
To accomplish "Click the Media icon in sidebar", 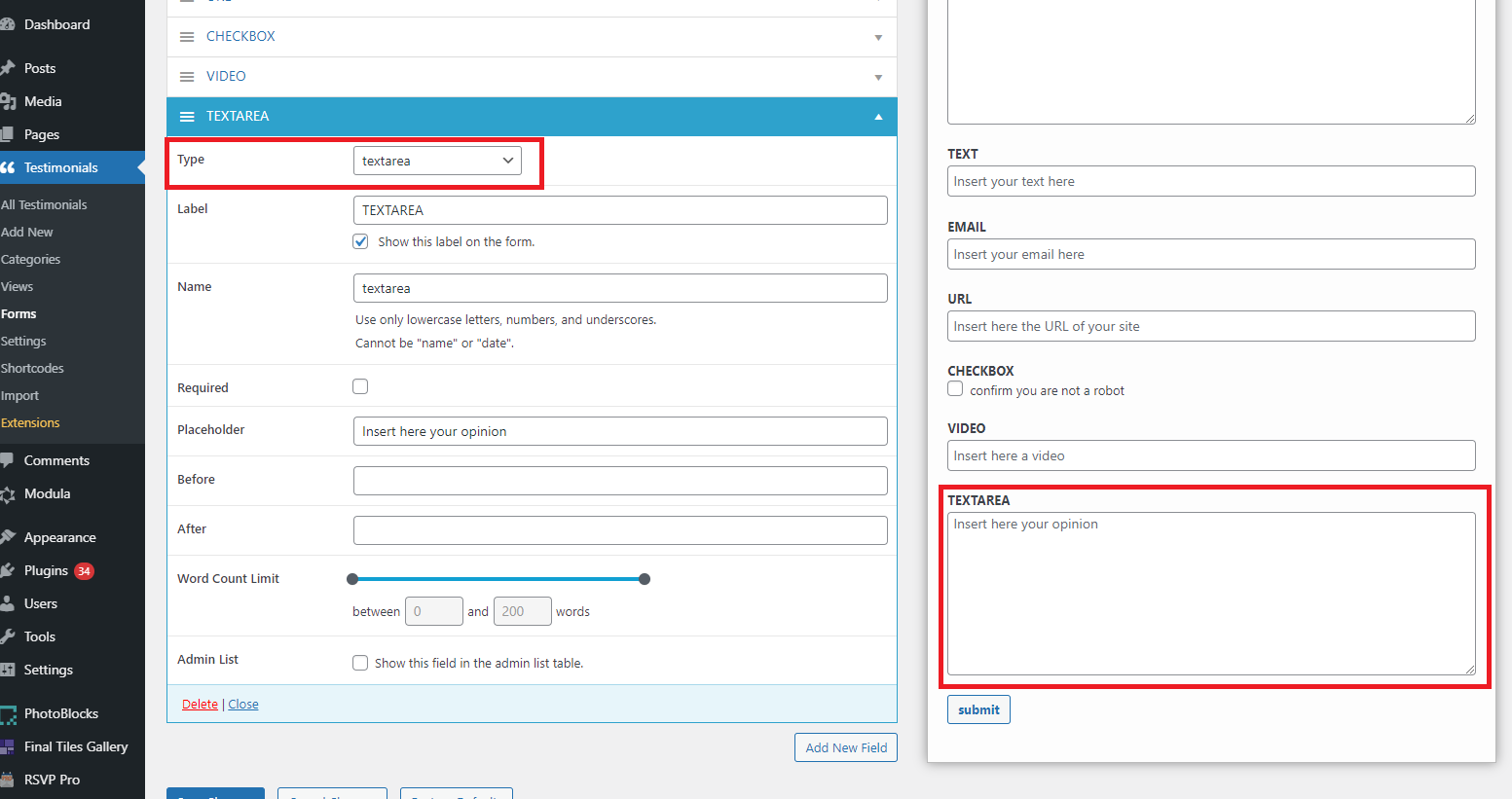I will click(7, 101).
